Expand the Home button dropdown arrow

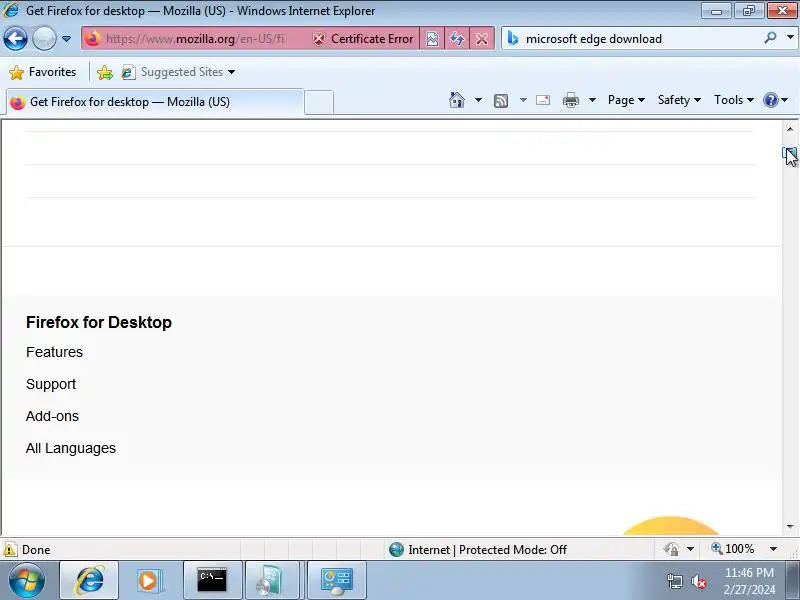coord(478,100)
